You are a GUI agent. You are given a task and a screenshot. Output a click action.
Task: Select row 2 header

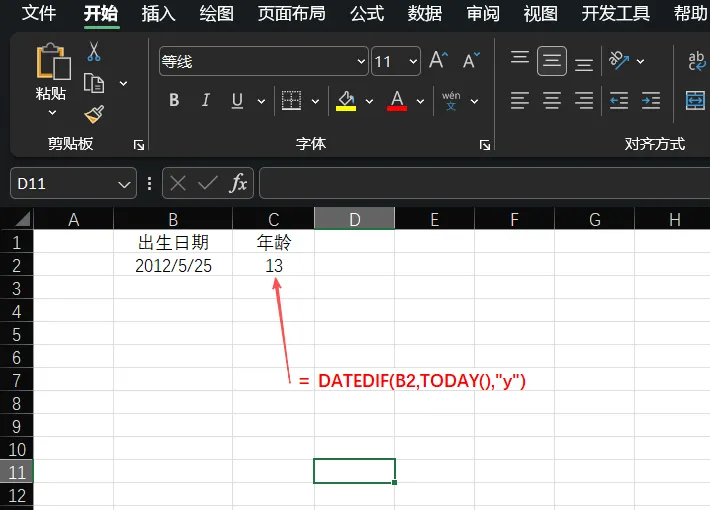(x=16, y=265)
